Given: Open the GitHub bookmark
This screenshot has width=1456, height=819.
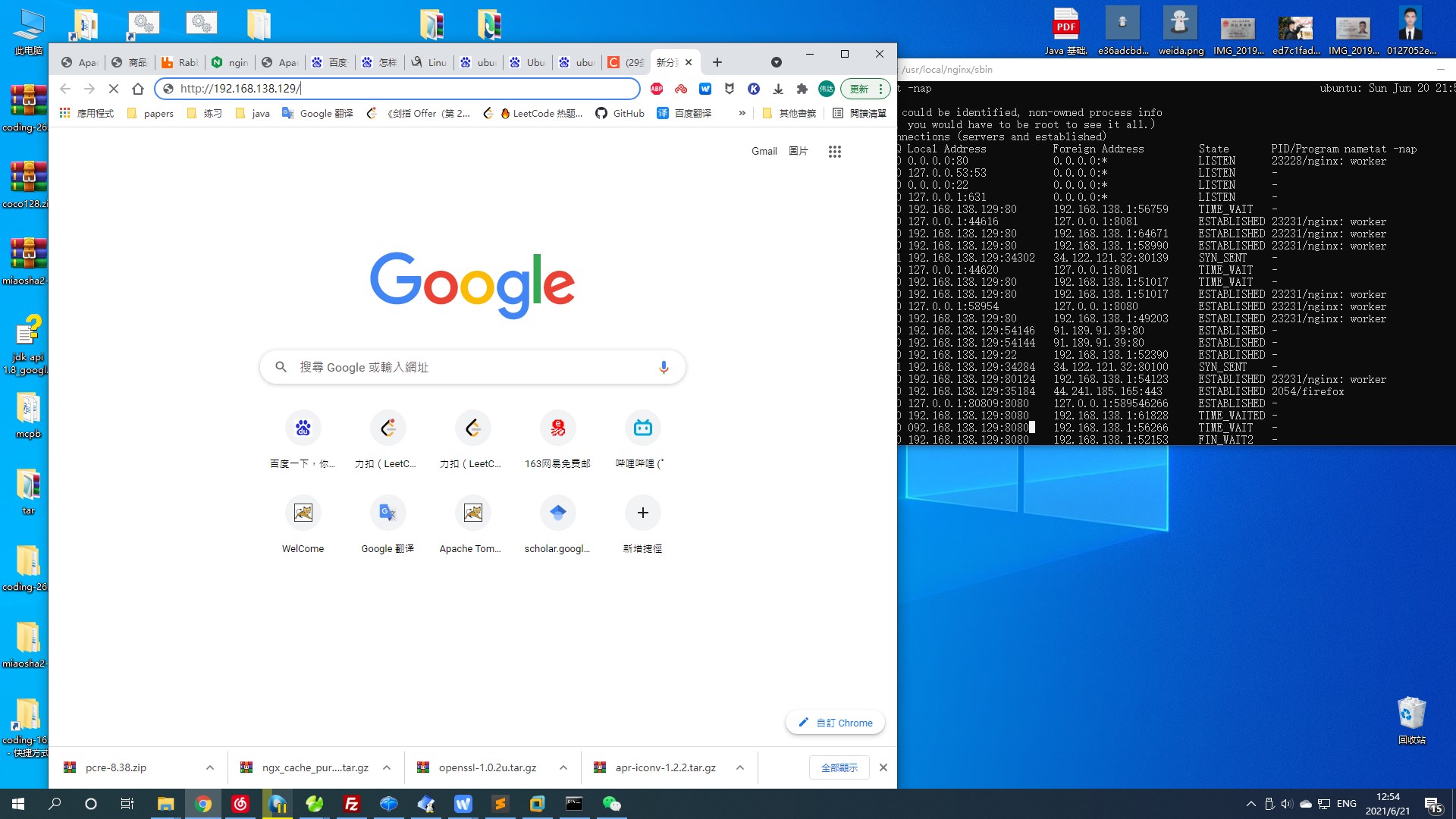Looking at the screenshot, I should 620,113.
